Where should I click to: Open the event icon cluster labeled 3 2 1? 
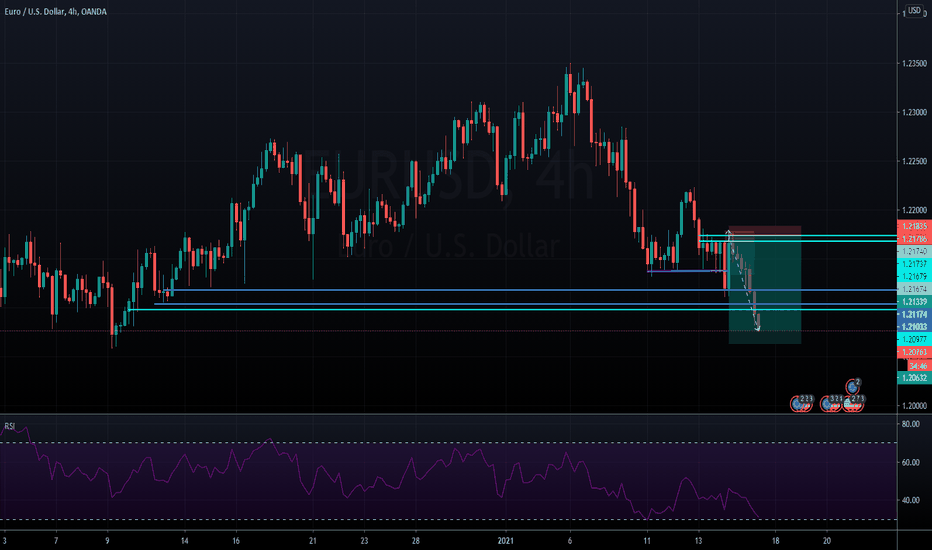pos(831,404)
